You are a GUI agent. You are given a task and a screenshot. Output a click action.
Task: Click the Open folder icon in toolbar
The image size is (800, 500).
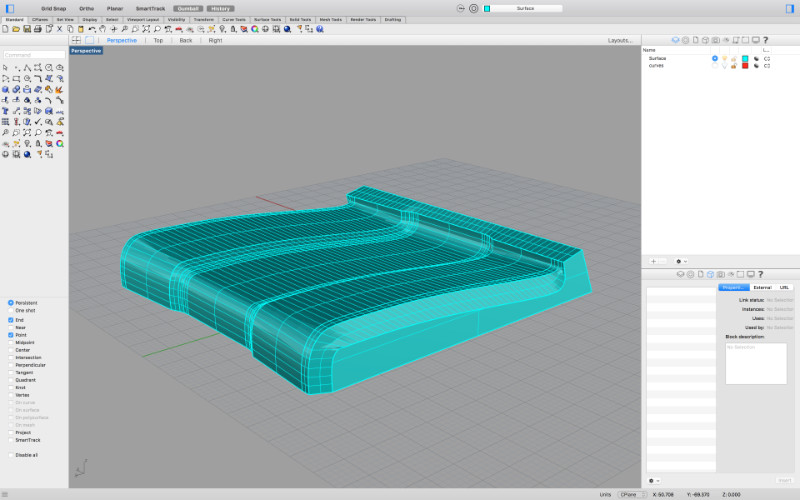coord(16,29)
